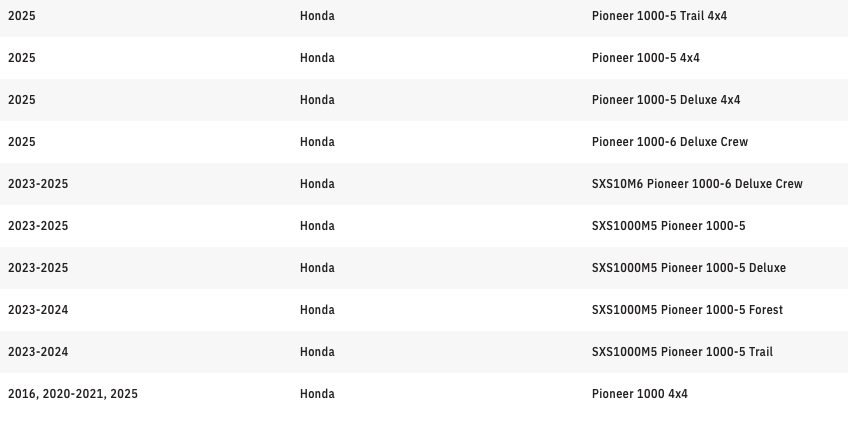
Task: Click Honda in the Pioneer 1000-5 Deluxe 4x4 row
Action: point(317,100)
